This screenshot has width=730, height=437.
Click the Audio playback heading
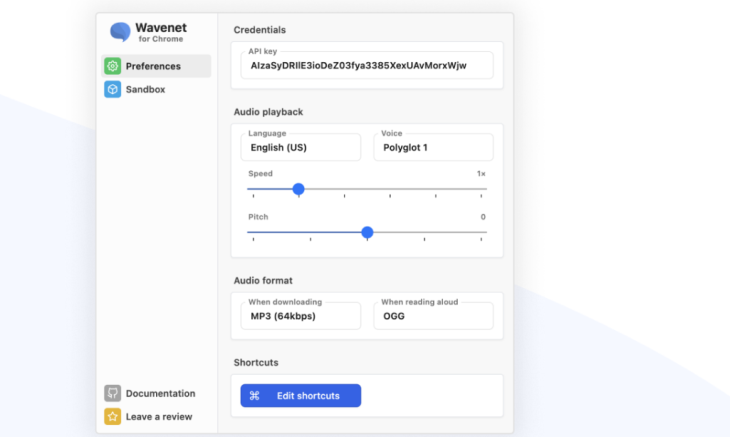(268, 112)
